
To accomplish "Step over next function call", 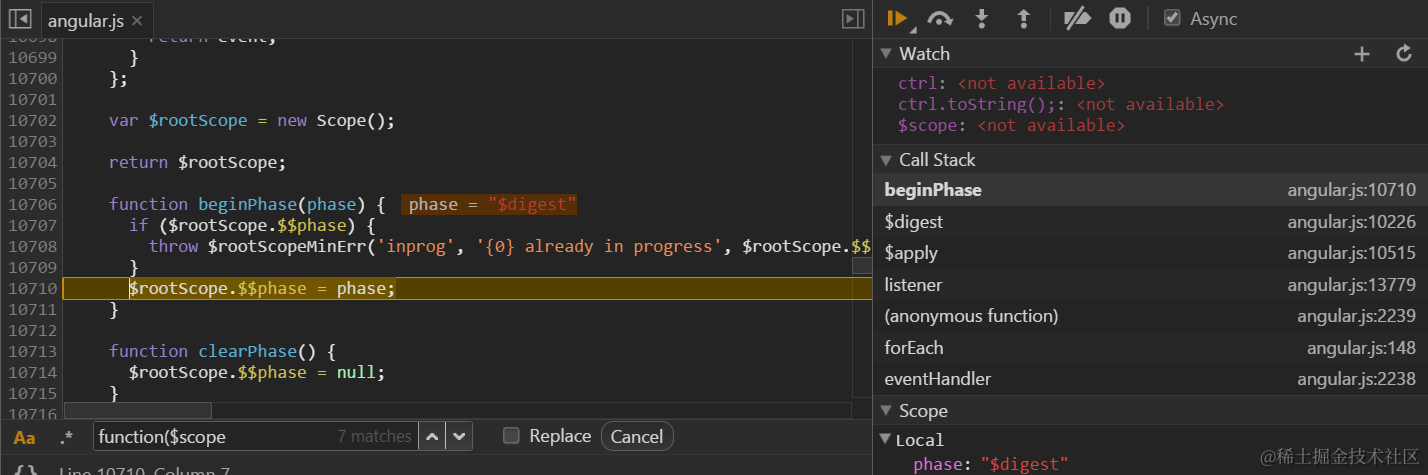I will click(x=940, y=18).
